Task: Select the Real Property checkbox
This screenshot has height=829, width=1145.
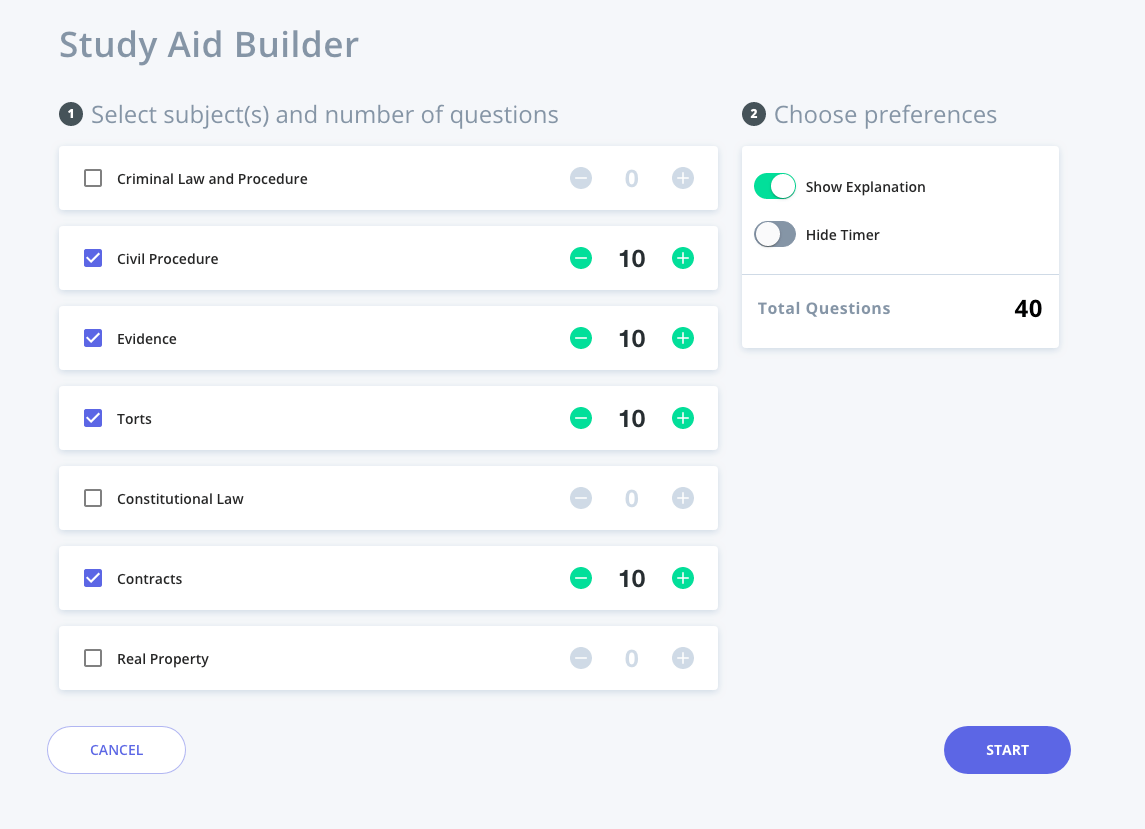Action: [x=93, y=658]
